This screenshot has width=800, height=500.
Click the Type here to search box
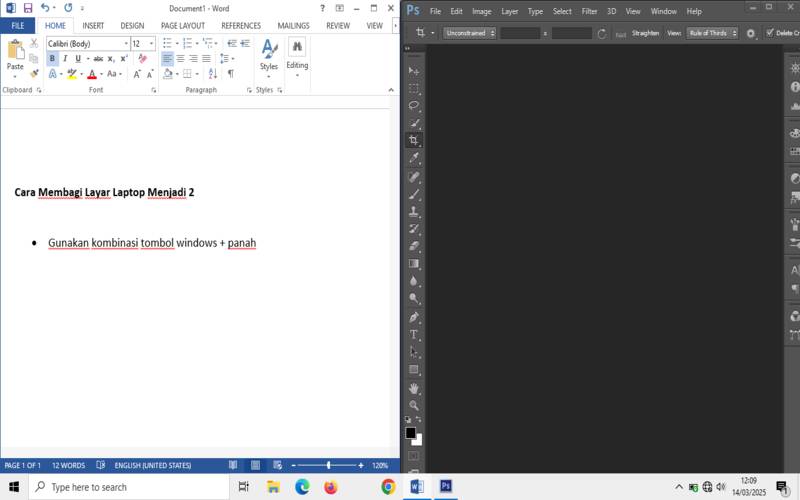(129, 487)
